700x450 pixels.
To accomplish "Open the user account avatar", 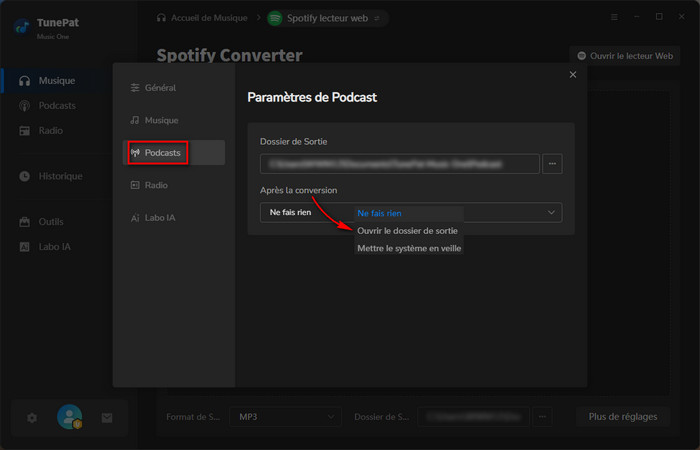I will coord(70,417).
